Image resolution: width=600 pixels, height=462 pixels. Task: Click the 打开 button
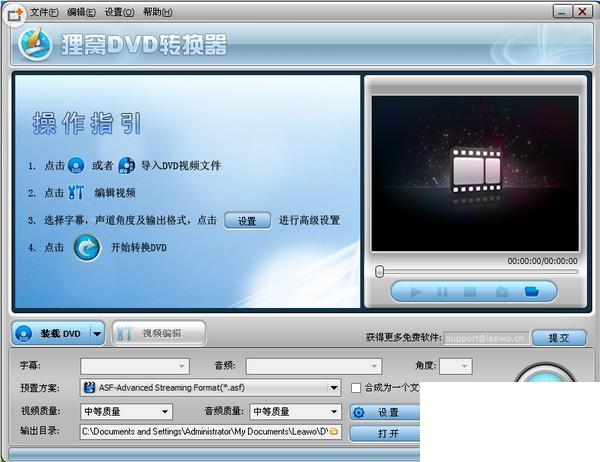pyautogui.click(x=385, y=434)
